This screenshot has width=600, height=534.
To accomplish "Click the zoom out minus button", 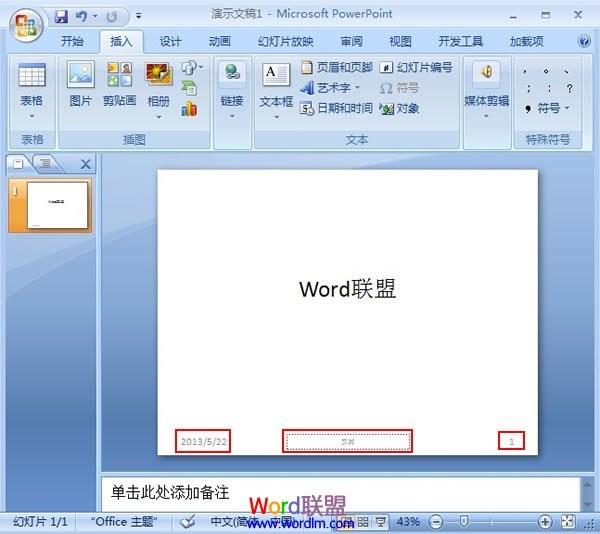I will coord(435,522).
